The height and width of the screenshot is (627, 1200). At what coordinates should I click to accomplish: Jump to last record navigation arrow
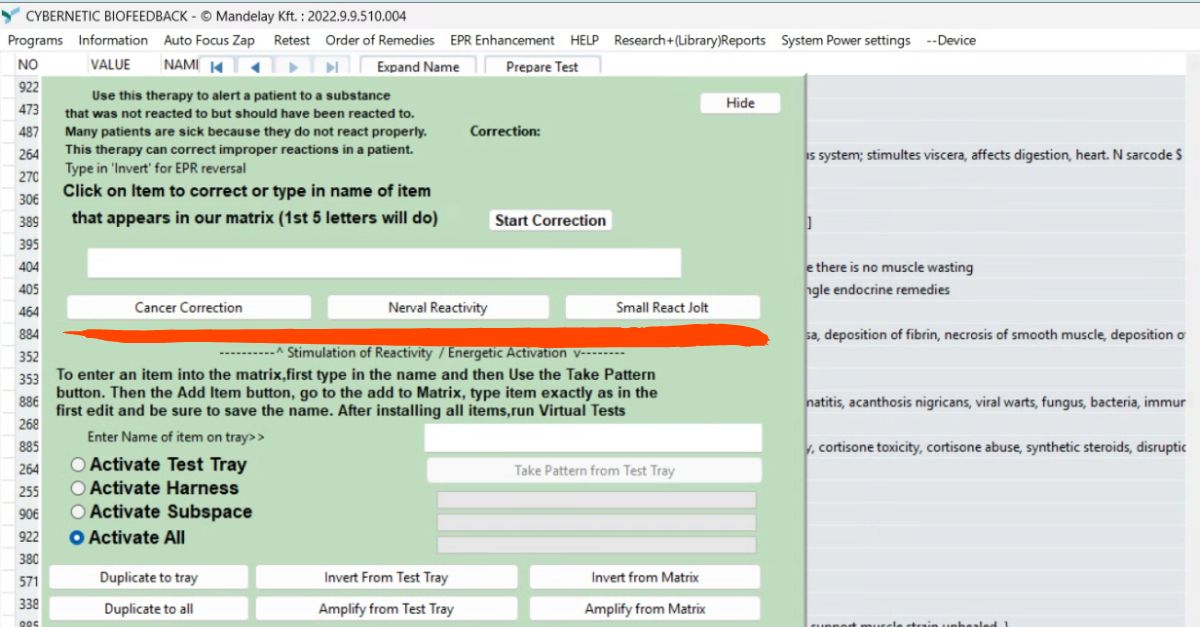tap(332, 67)
